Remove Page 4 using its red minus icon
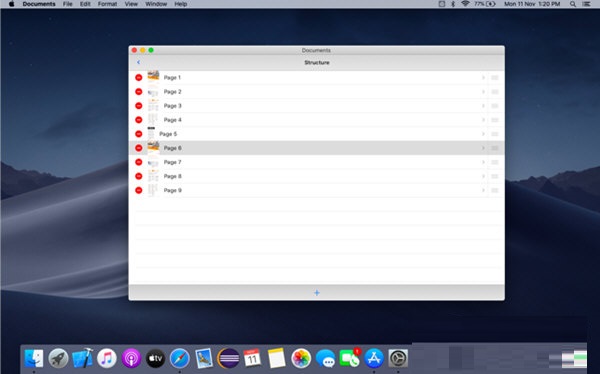 (139, 120)
